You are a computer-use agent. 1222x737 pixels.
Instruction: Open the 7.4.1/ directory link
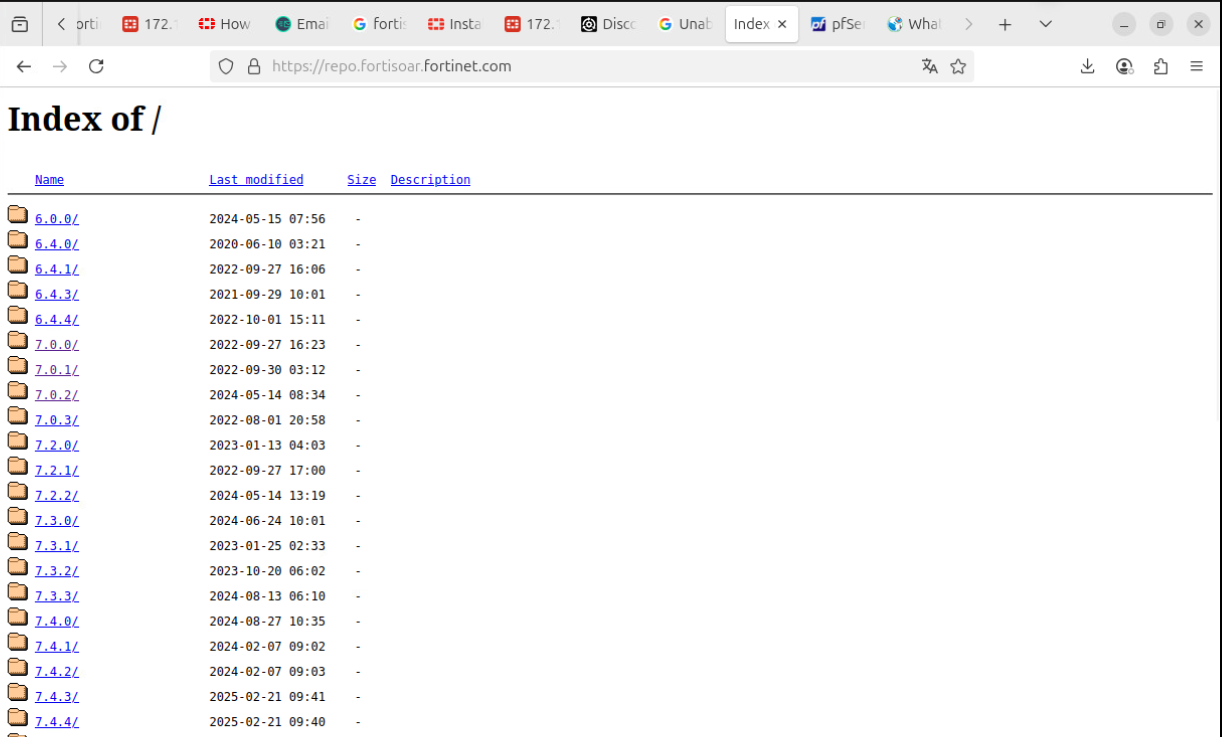pyautogui.click(x=57, y=646)
